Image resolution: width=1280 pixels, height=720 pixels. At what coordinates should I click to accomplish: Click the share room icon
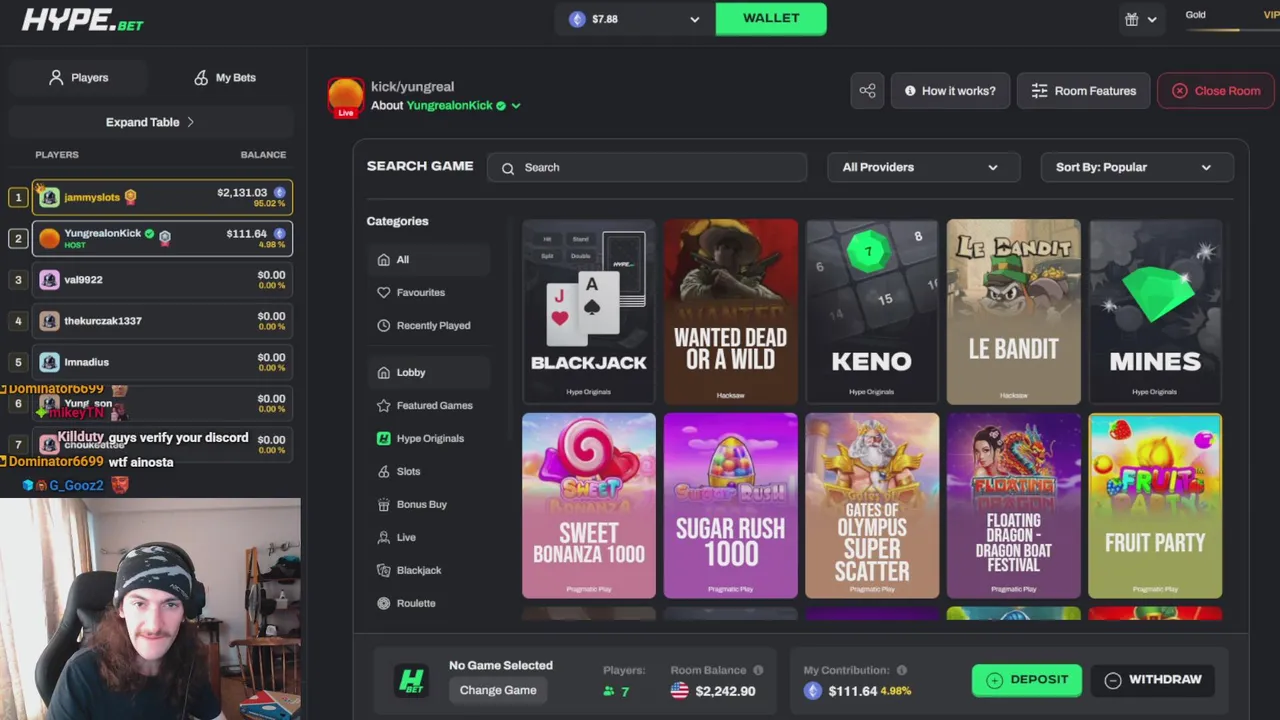point(867,91)
